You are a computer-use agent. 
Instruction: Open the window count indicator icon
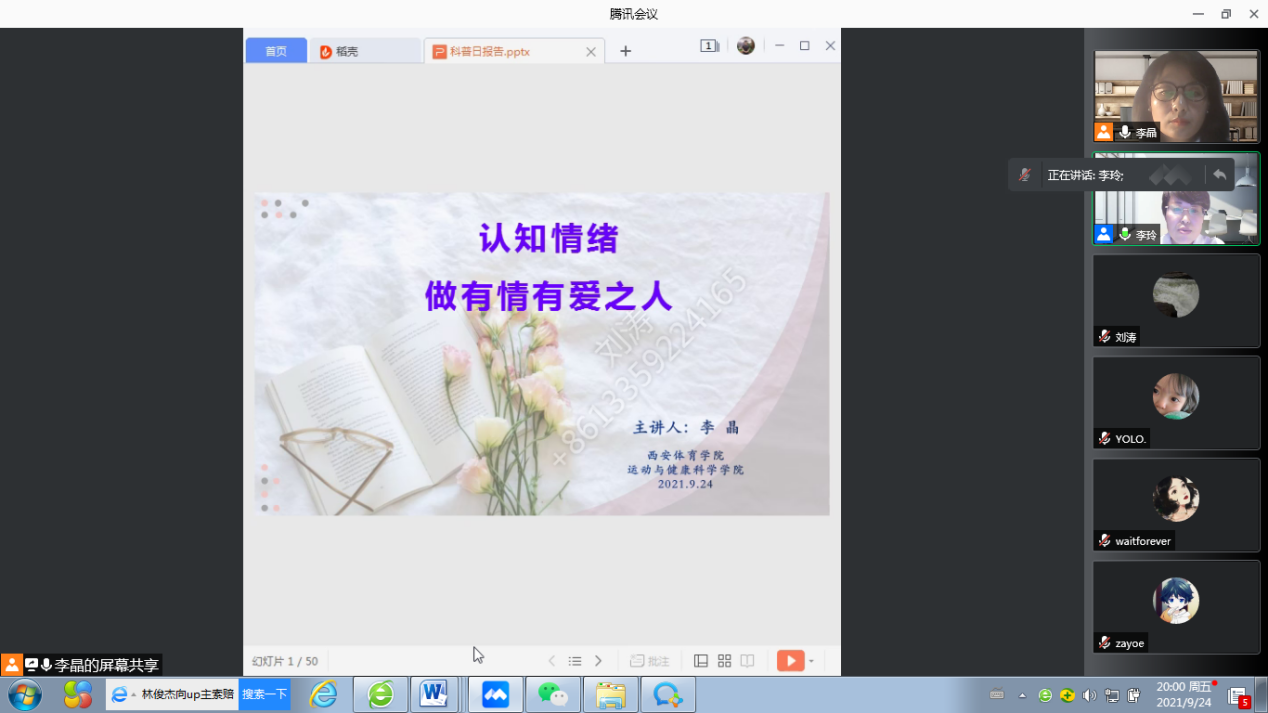tap(709, 46)
